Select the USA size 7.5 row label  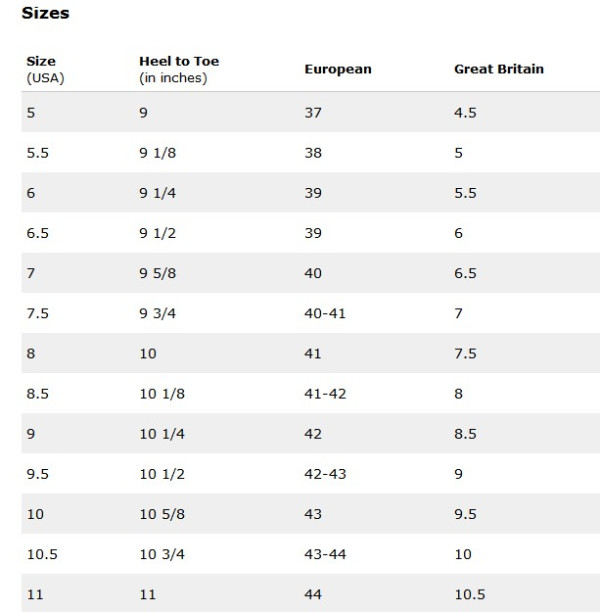coord(37,313)
